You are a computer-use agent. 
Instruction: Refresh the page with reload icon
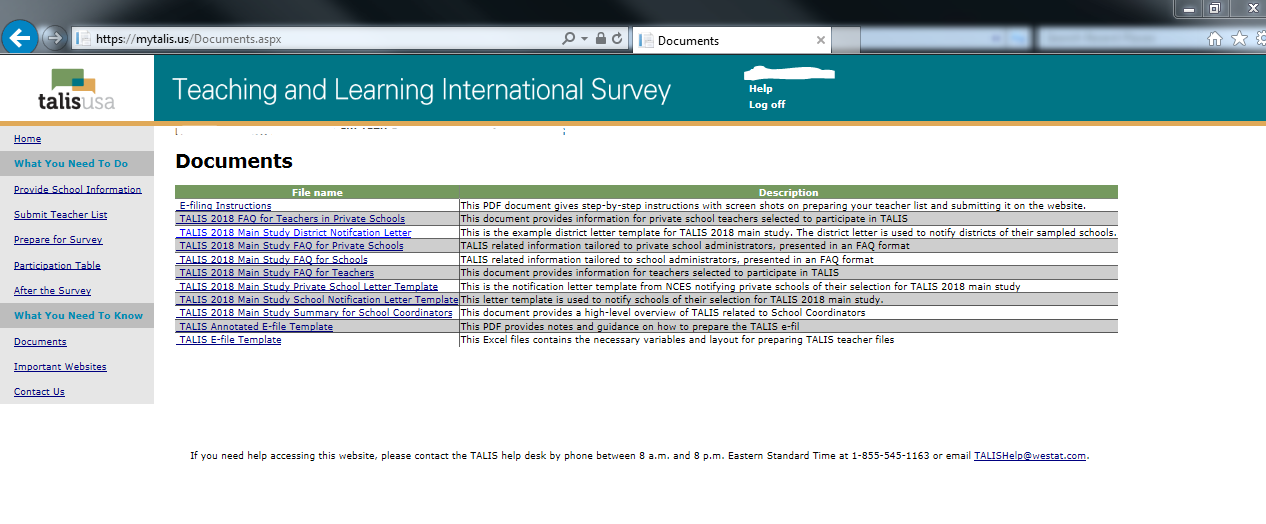pos(617,39)
